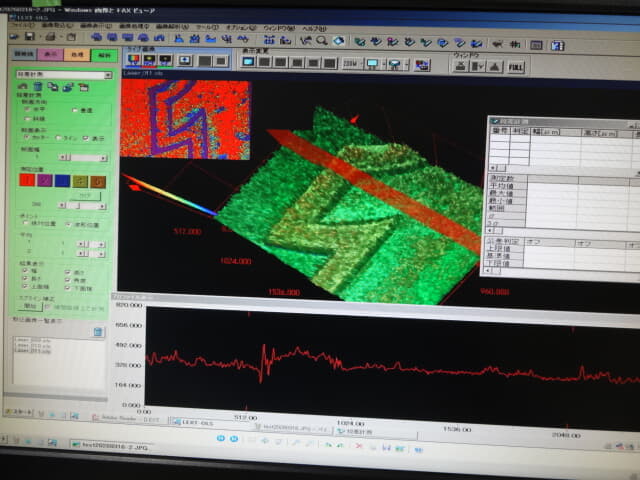Open the measurement type dropdown in green panel
Screen dimensions: 640x480
106,74
